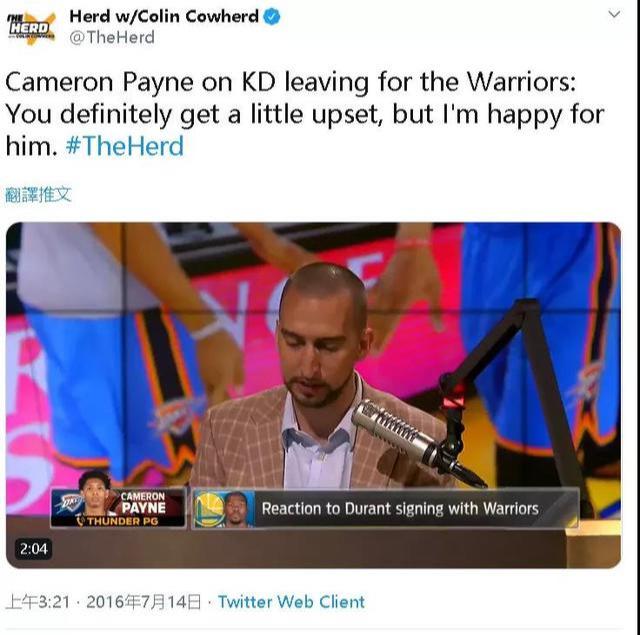Click the blue verified badge
Viewport: 640px width, 635px height.
point(272,17)
